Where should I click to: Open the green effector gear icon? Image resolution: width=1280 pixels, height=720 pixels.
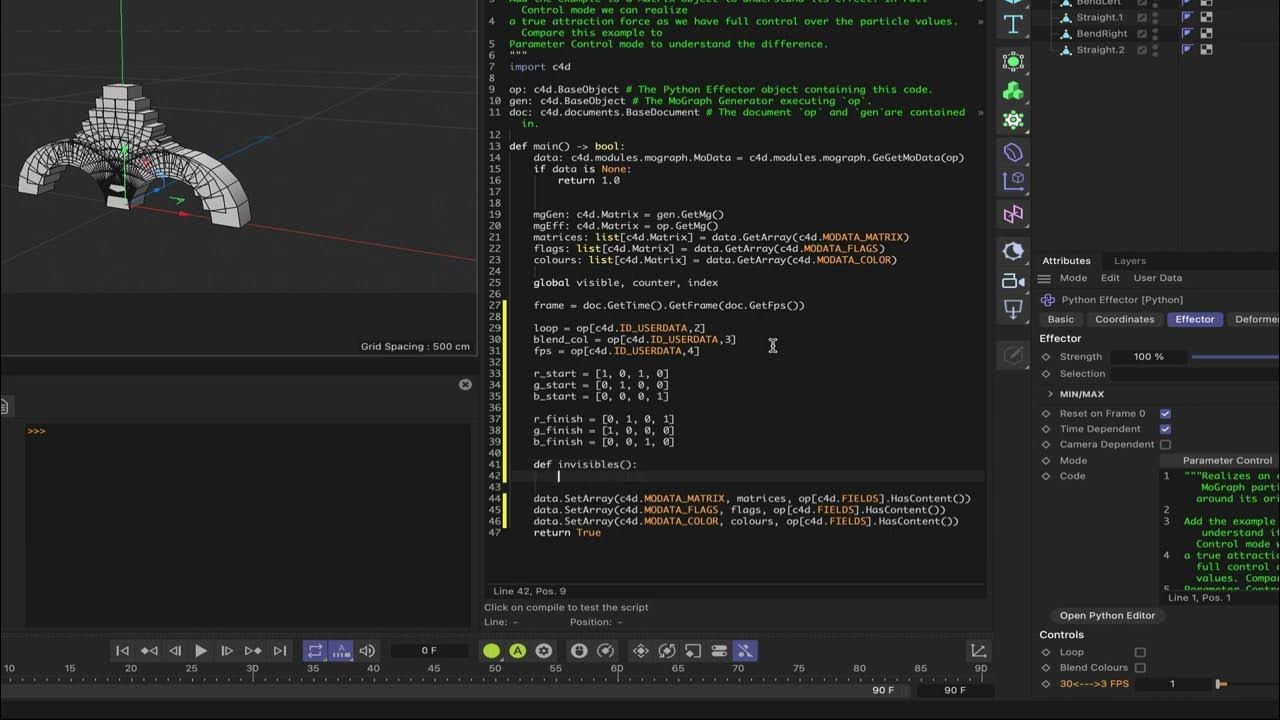1013,120
